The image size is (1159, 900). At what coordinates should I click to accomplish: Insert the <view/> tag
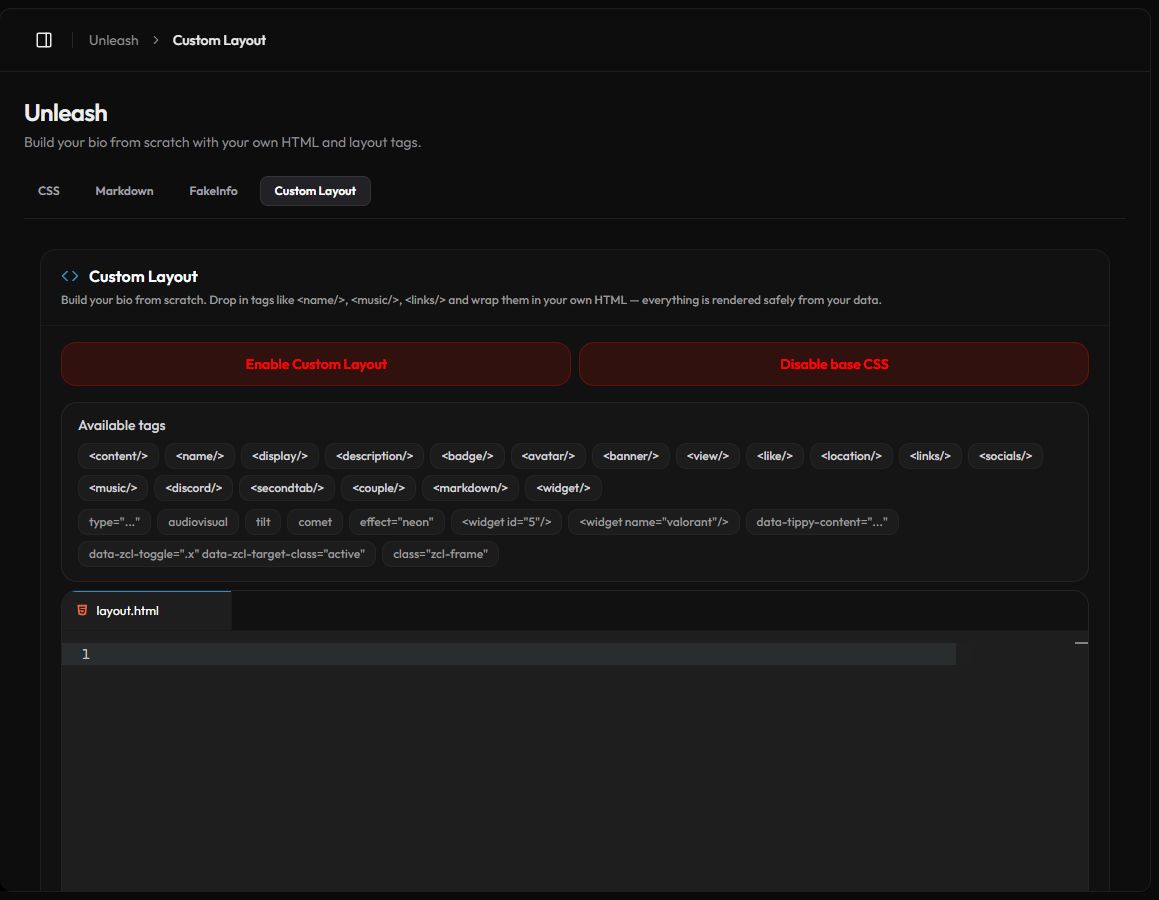pos(707,456)
